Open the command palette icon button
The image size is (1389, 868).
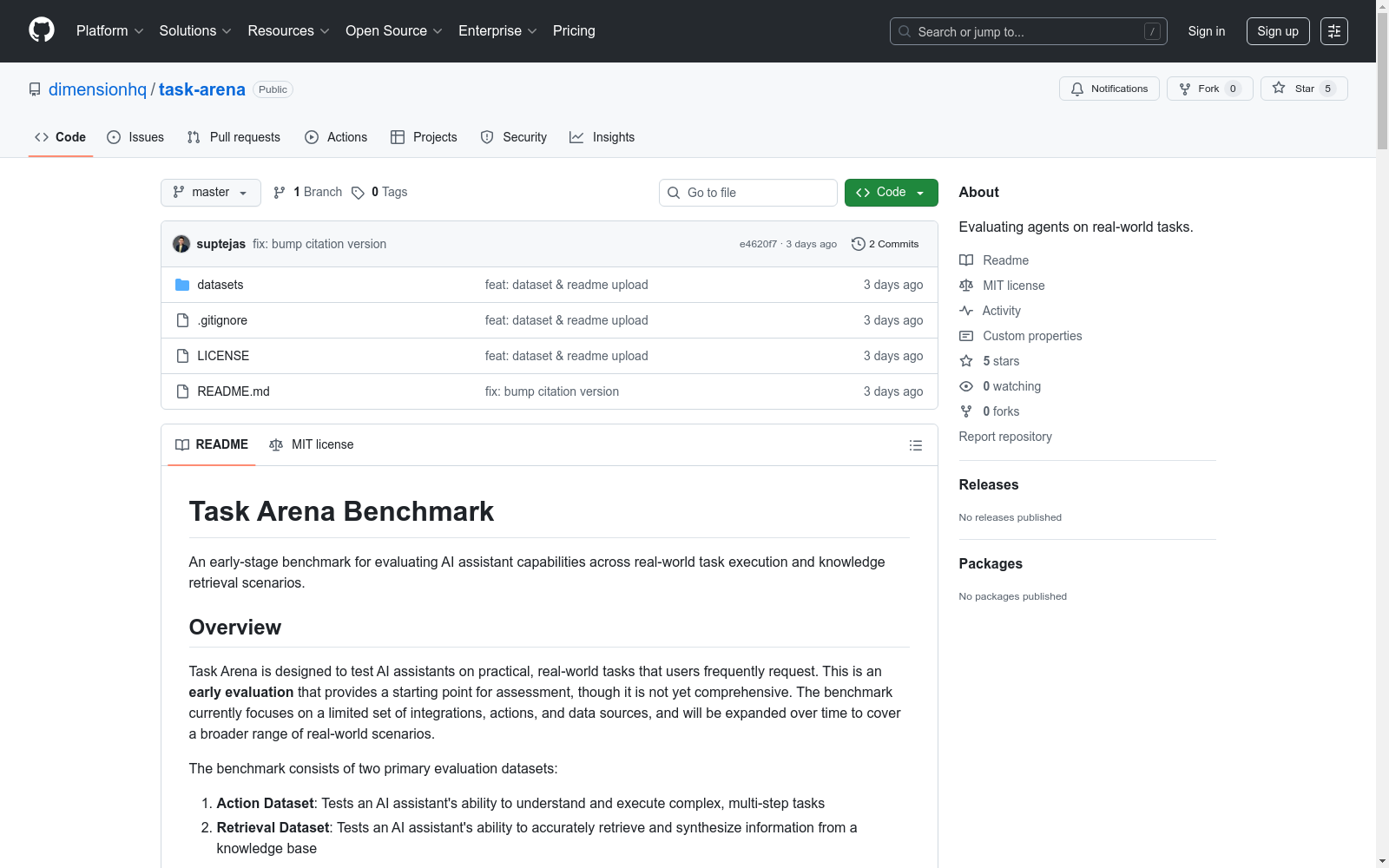point(1334,31)
